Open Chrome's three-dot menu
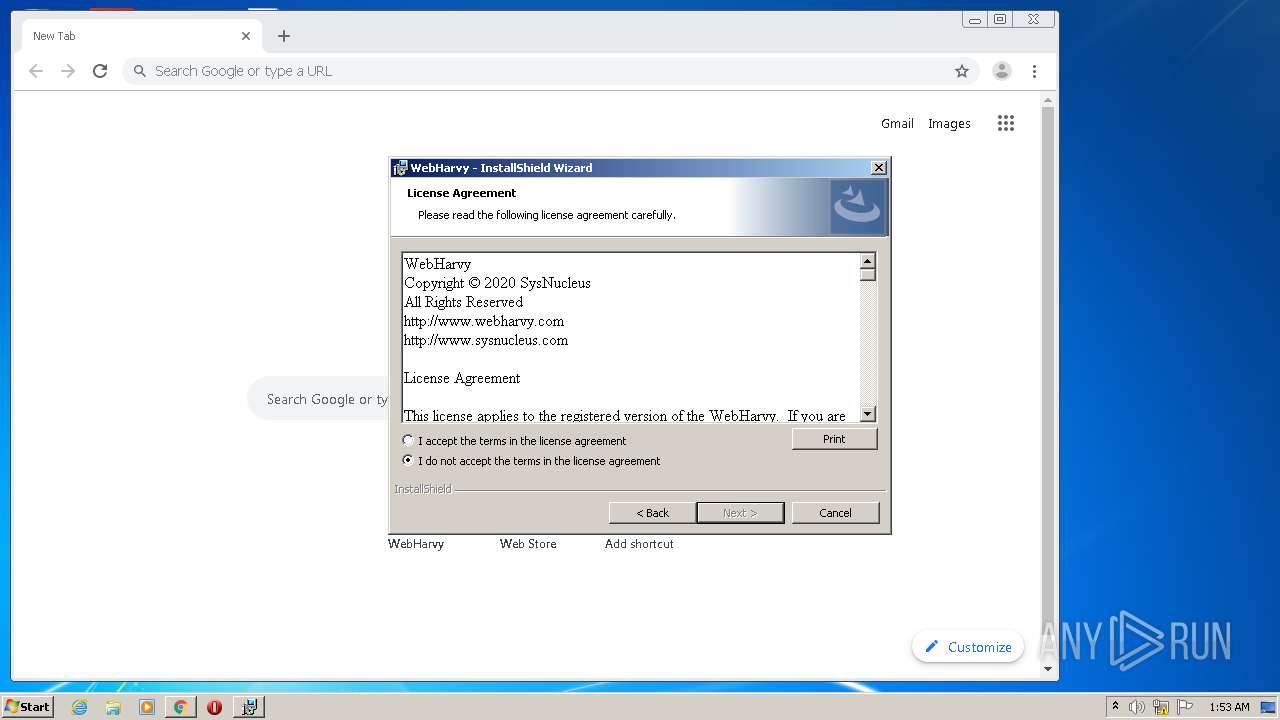This screenshot has height=720, width=1280. [x=1034, y=71]
